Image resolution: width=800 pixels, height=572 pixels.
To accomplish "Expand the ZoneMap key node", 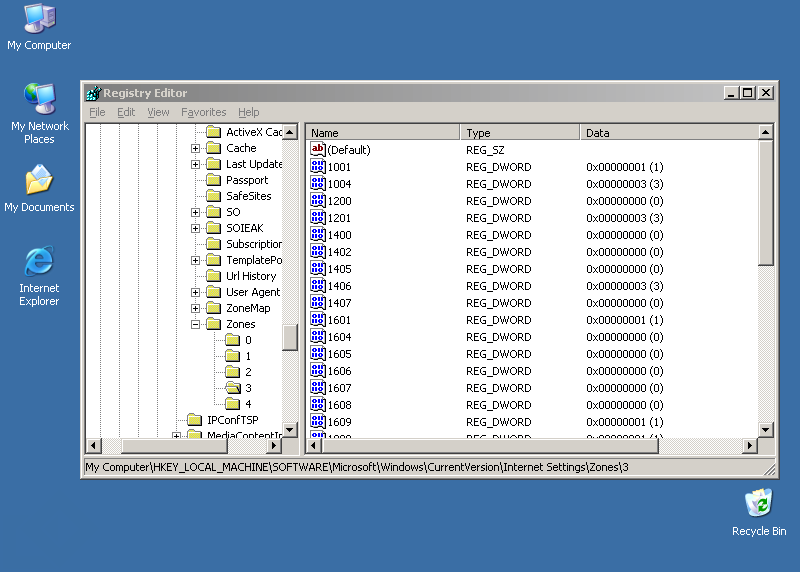I will (x=195, y=308).
